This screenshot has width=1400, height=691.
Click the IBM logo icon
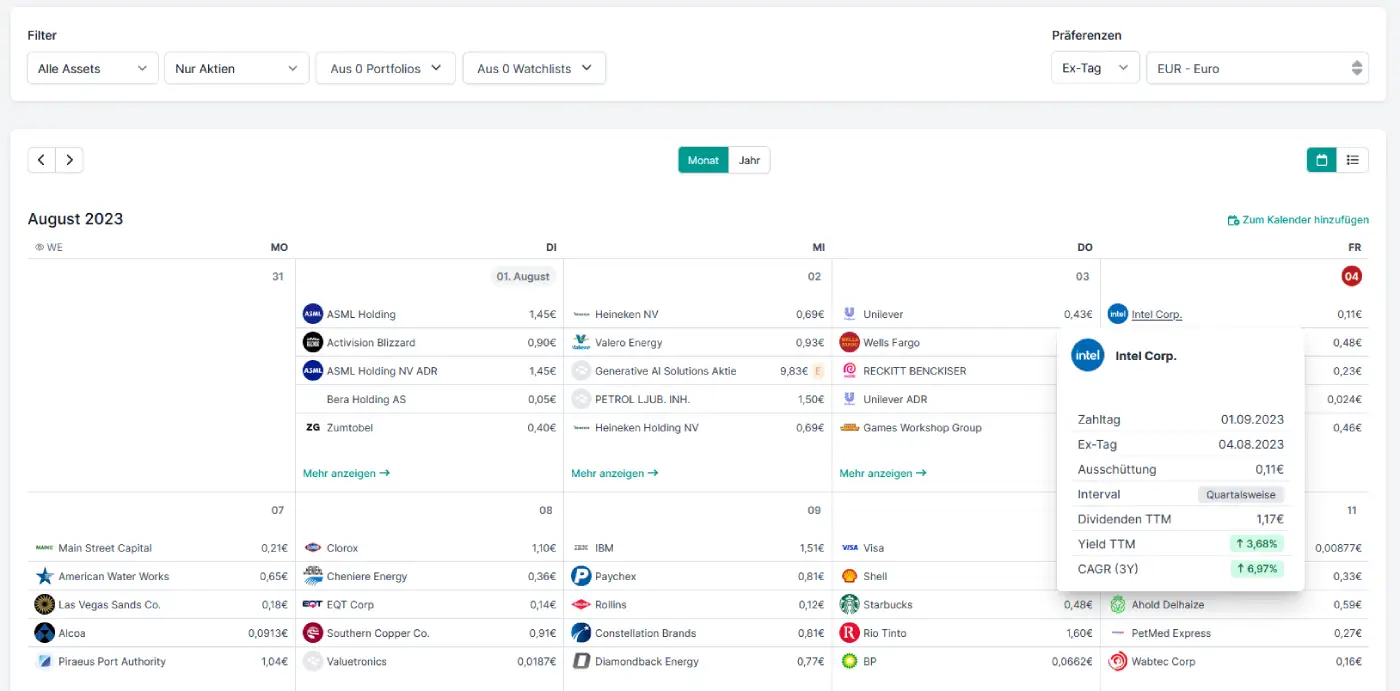point(582,547)
